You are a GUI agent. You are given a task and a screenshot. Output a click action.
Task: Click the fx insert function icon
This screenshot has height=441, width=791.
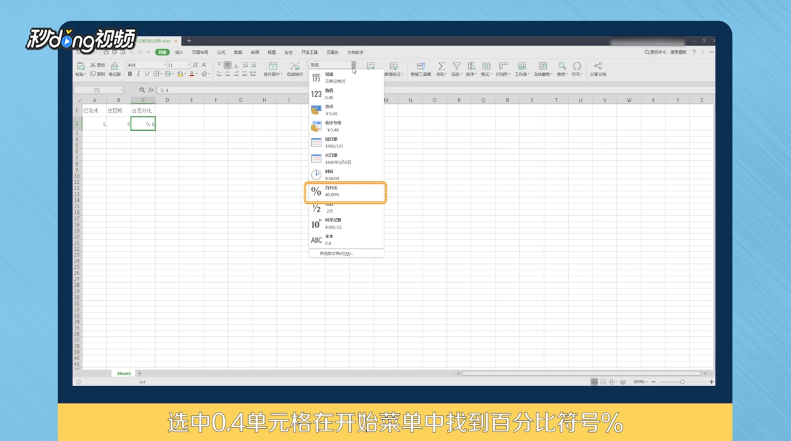150,90
